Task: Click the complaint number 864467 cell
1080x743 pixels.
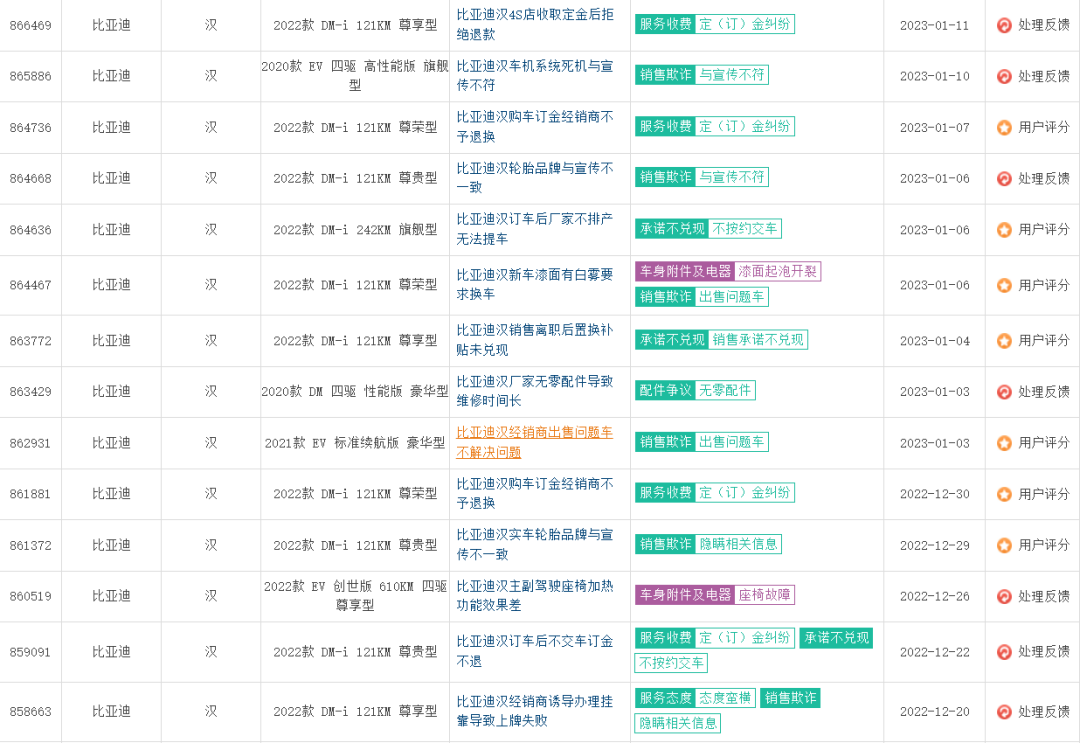Action: (31, 285)
